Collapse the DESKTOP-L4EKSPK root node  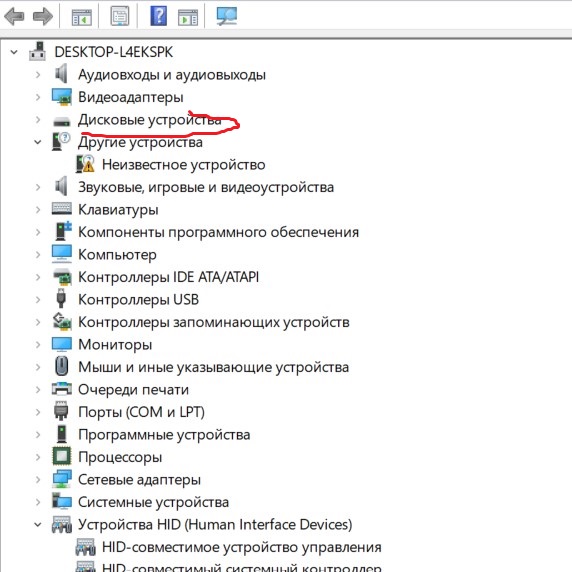tap(14, 52)
